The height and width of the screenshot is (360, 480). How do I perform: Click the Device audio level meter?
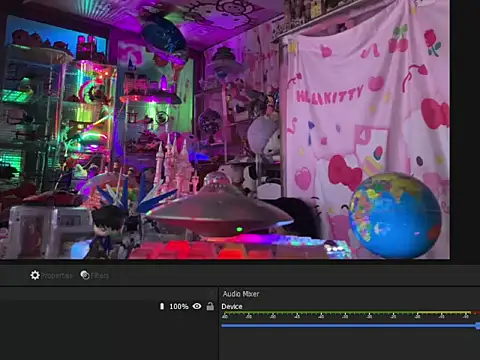click(x=350, y=315)
